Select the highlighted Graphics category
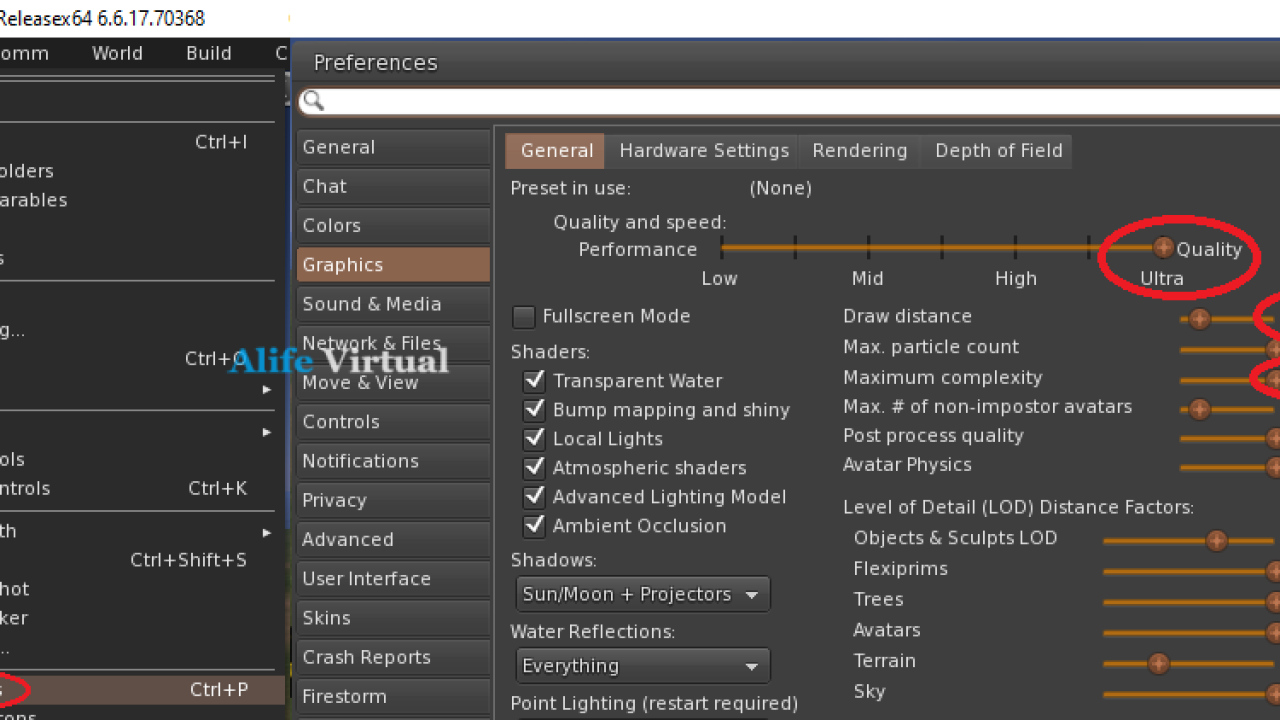 393,265
